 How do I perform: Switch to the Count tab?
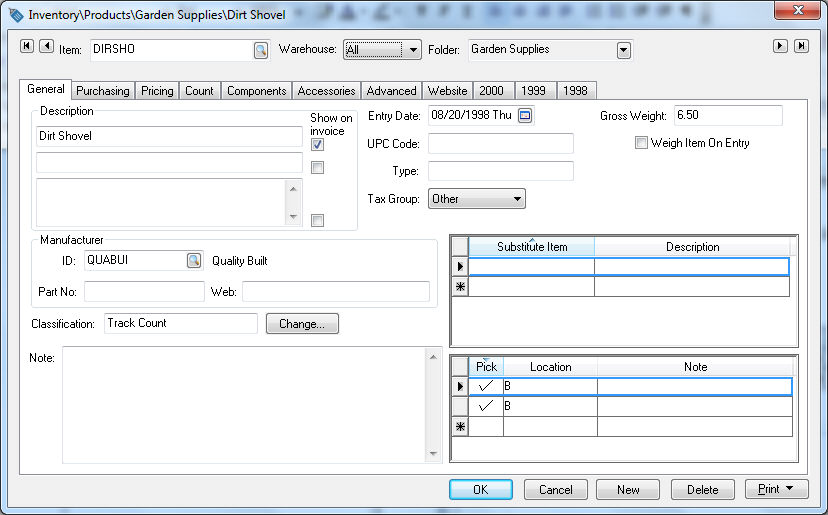click(199, 91)
